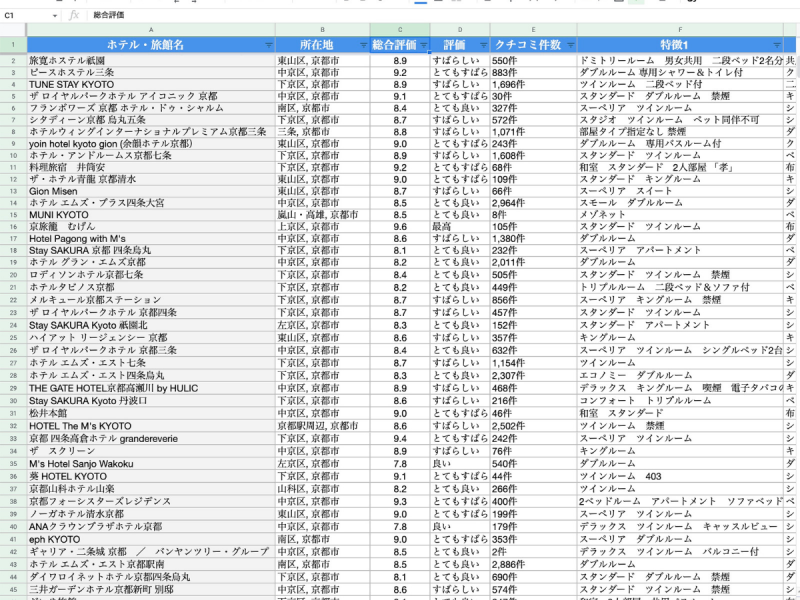800x600 pixels.
Task: Open filter menu for 評価 column
Action: point(483,45)
